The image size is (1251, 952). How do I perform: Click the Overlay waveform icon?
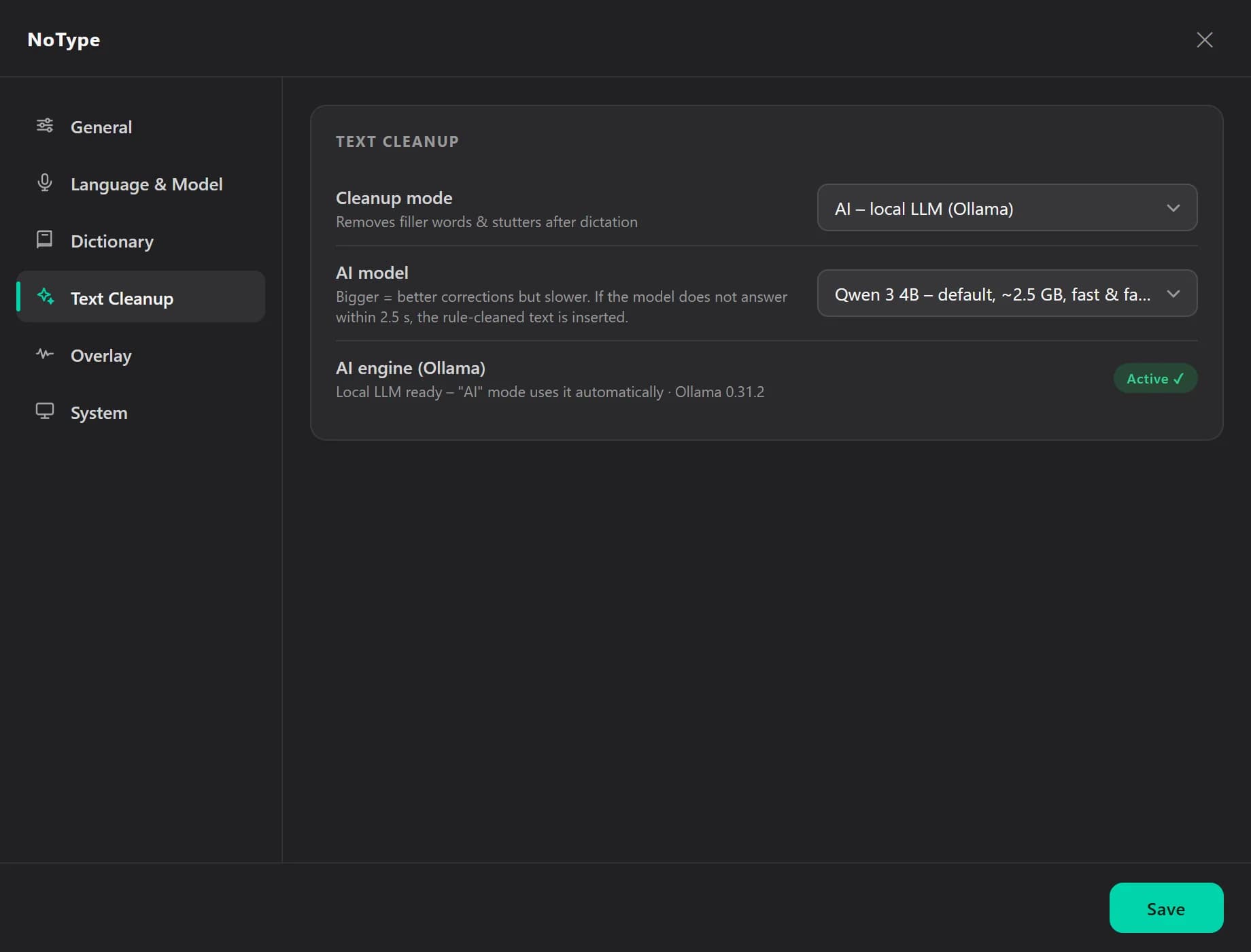pos(45,354)
